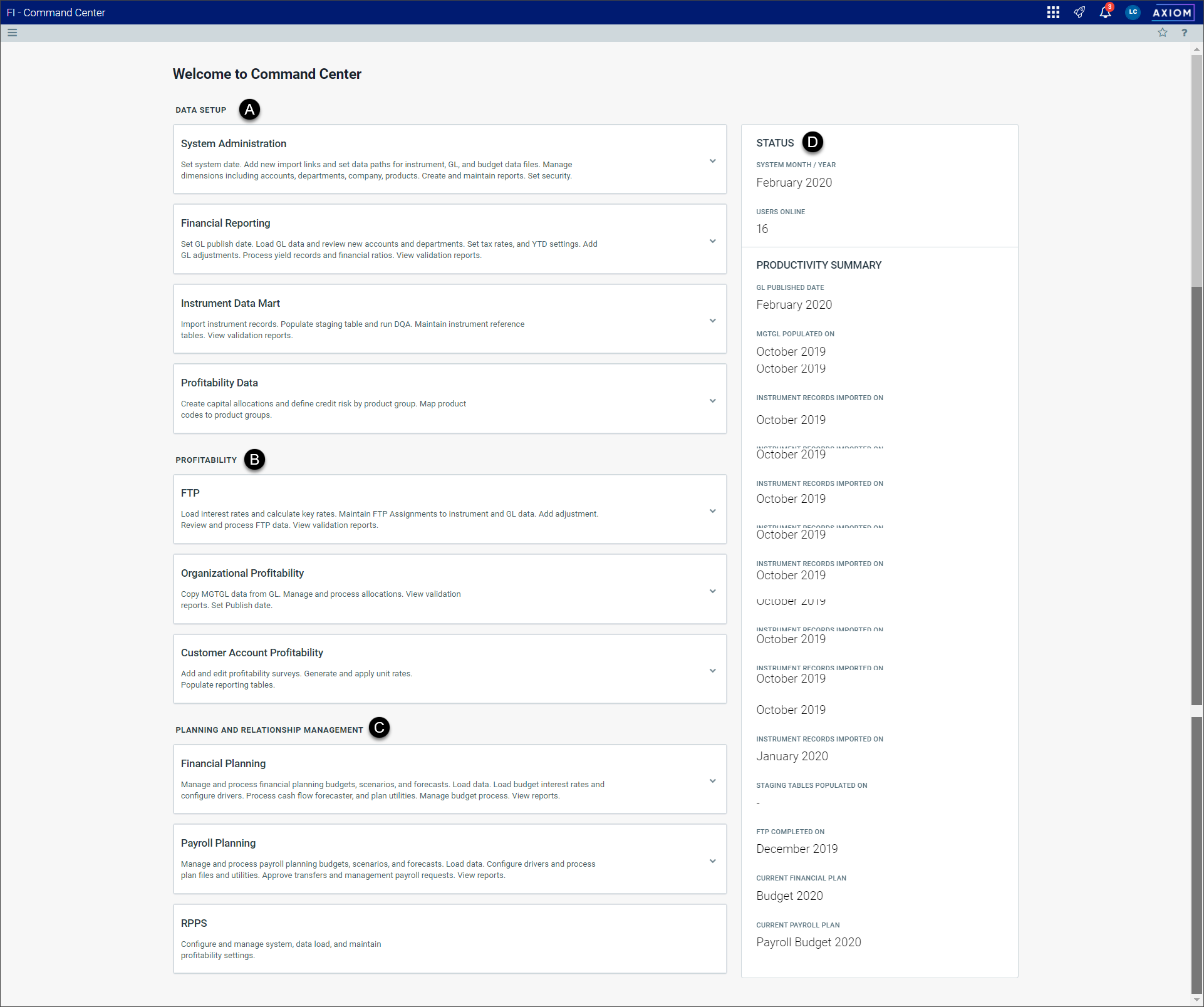Viewport: 1204px width, 1007px height.
Task: Expand the Instrument Data Mart card
Action: pyautogui.click(x=712, y=321)
